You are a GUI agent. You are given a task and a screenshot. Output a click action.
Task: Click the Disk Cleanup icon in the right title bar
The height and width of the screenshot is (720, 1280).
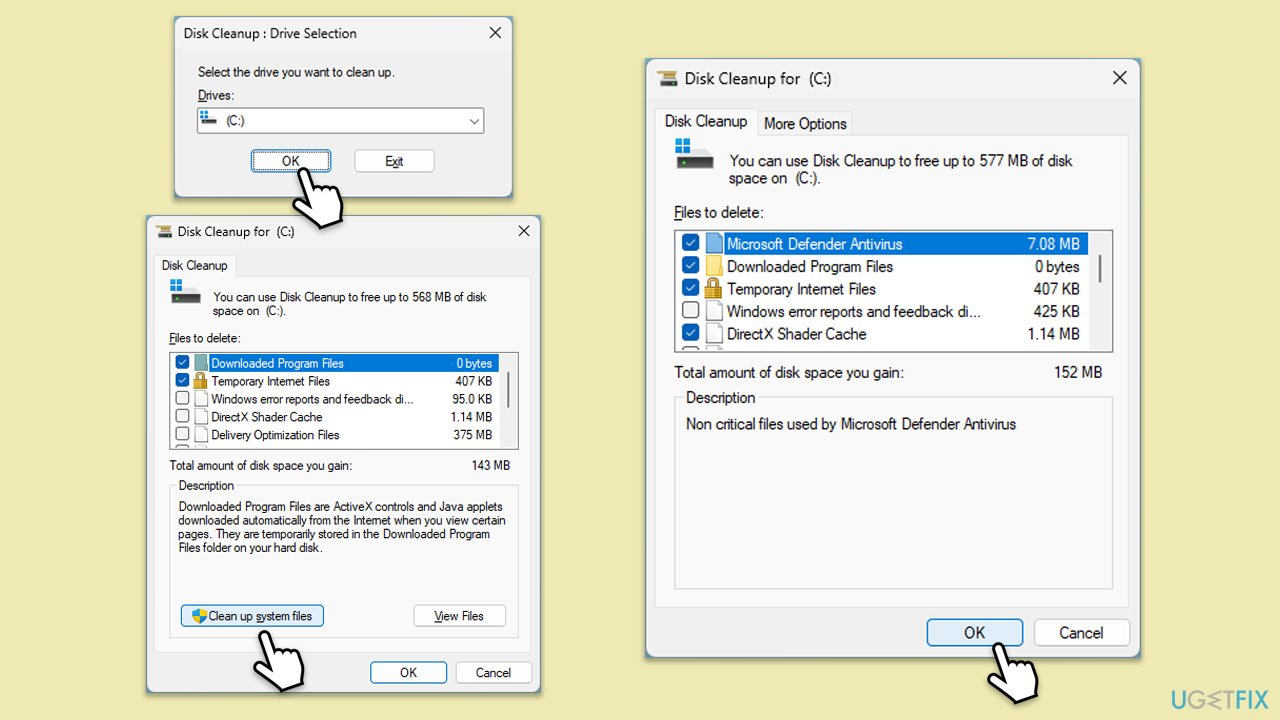666,77
